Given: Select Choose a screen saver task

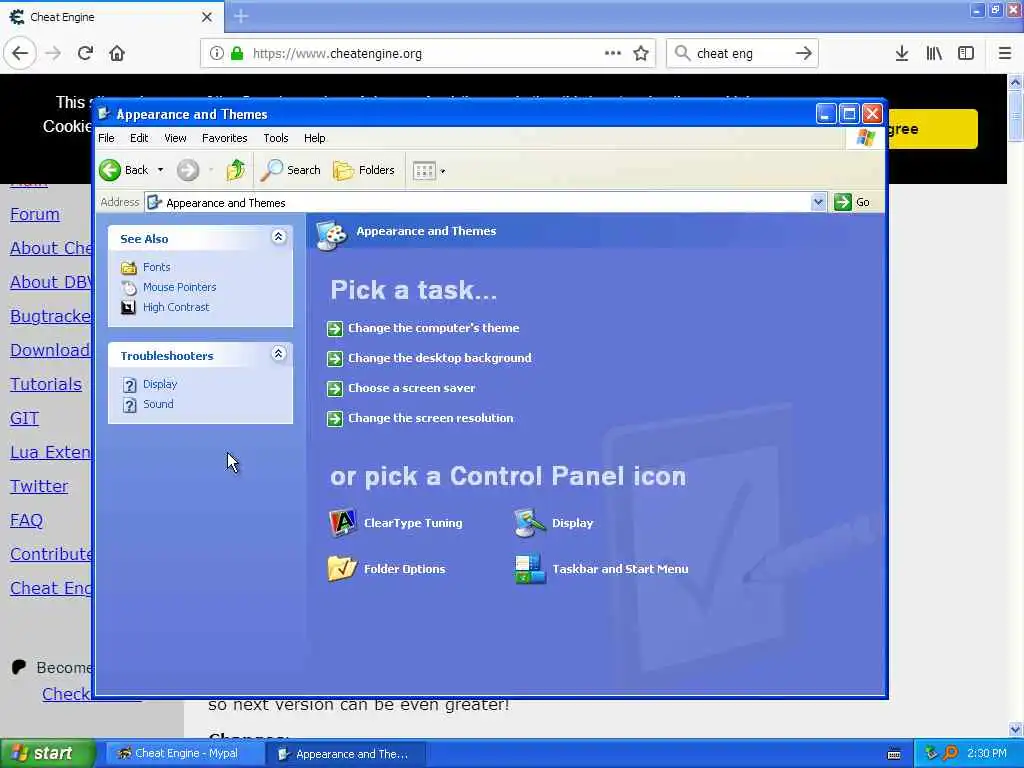Looking at the screenshot, I should click(x=411, y=388).
